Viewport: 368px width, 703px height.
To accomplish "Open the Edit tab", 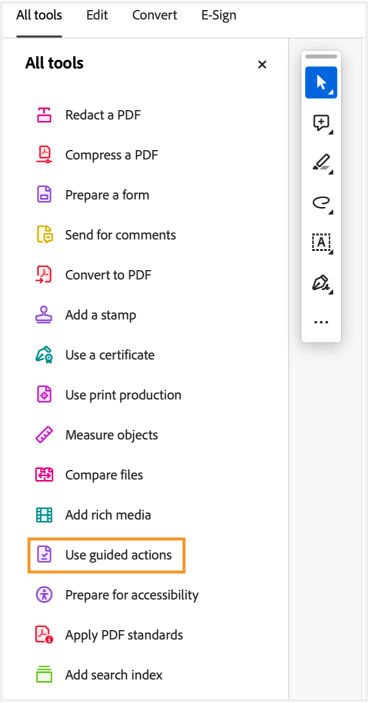I will click(x=97, y=15).
